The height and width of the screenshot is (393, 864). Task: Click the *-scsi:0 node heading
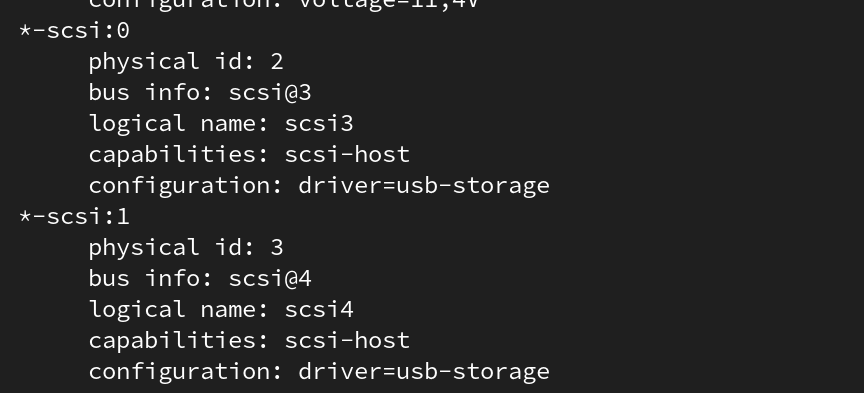74,31
